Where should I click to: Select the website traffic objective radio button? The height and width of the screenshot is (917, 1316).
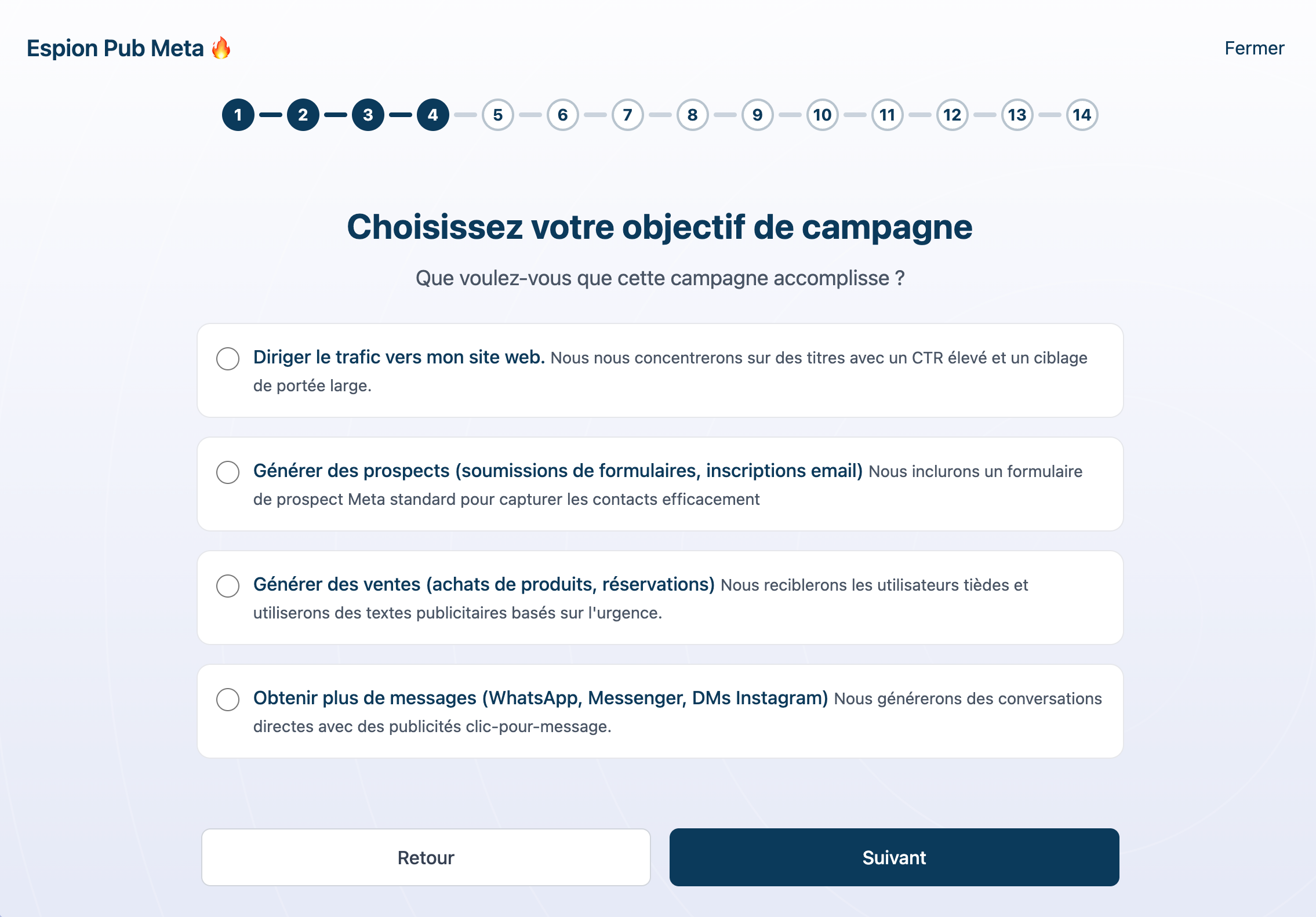coord(228,359)
